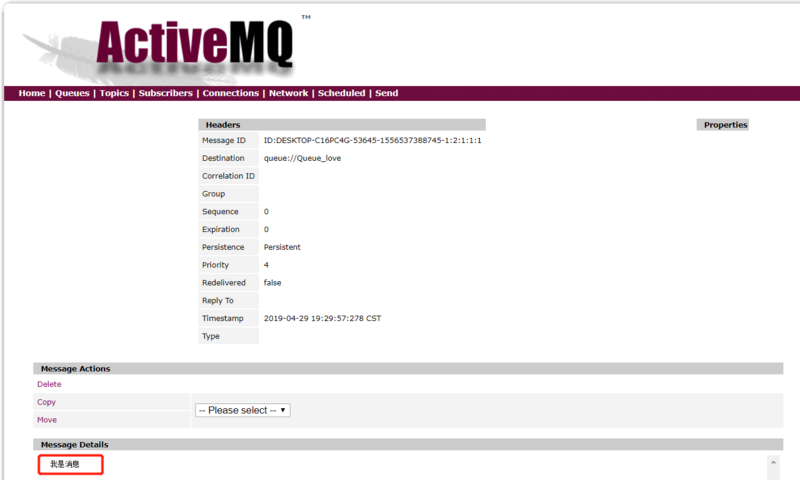Open the Subscribers page

click(x=165, y=93)
